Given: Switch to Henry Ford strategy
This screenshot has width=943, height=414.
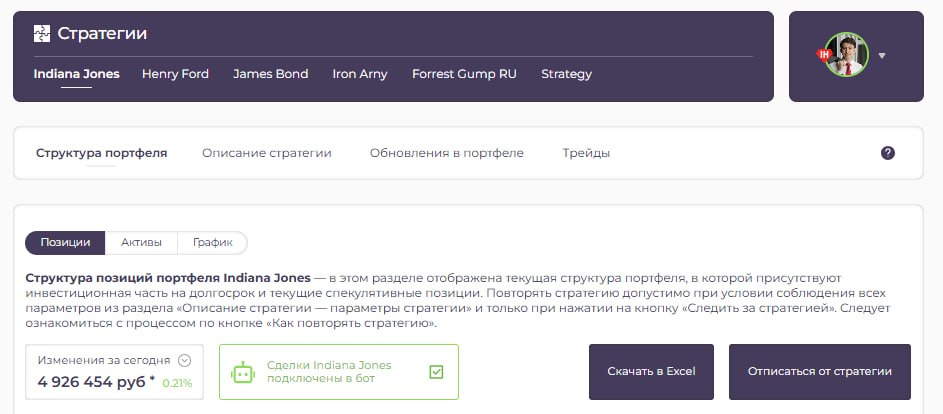Looking at the screenshot, I should (x=175, y=74).
